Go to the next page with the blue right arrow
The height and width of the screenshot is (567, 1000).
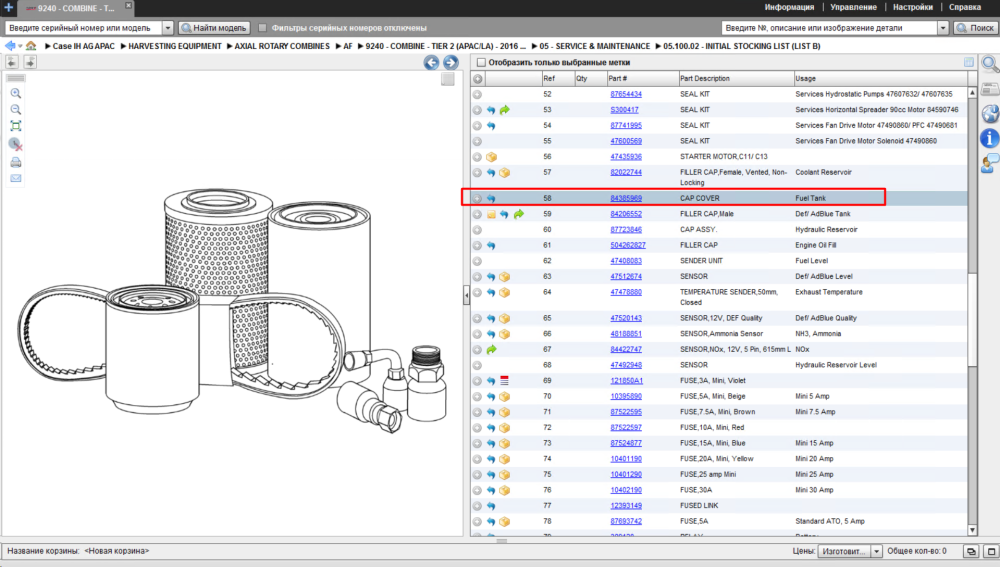click(450, 63)
